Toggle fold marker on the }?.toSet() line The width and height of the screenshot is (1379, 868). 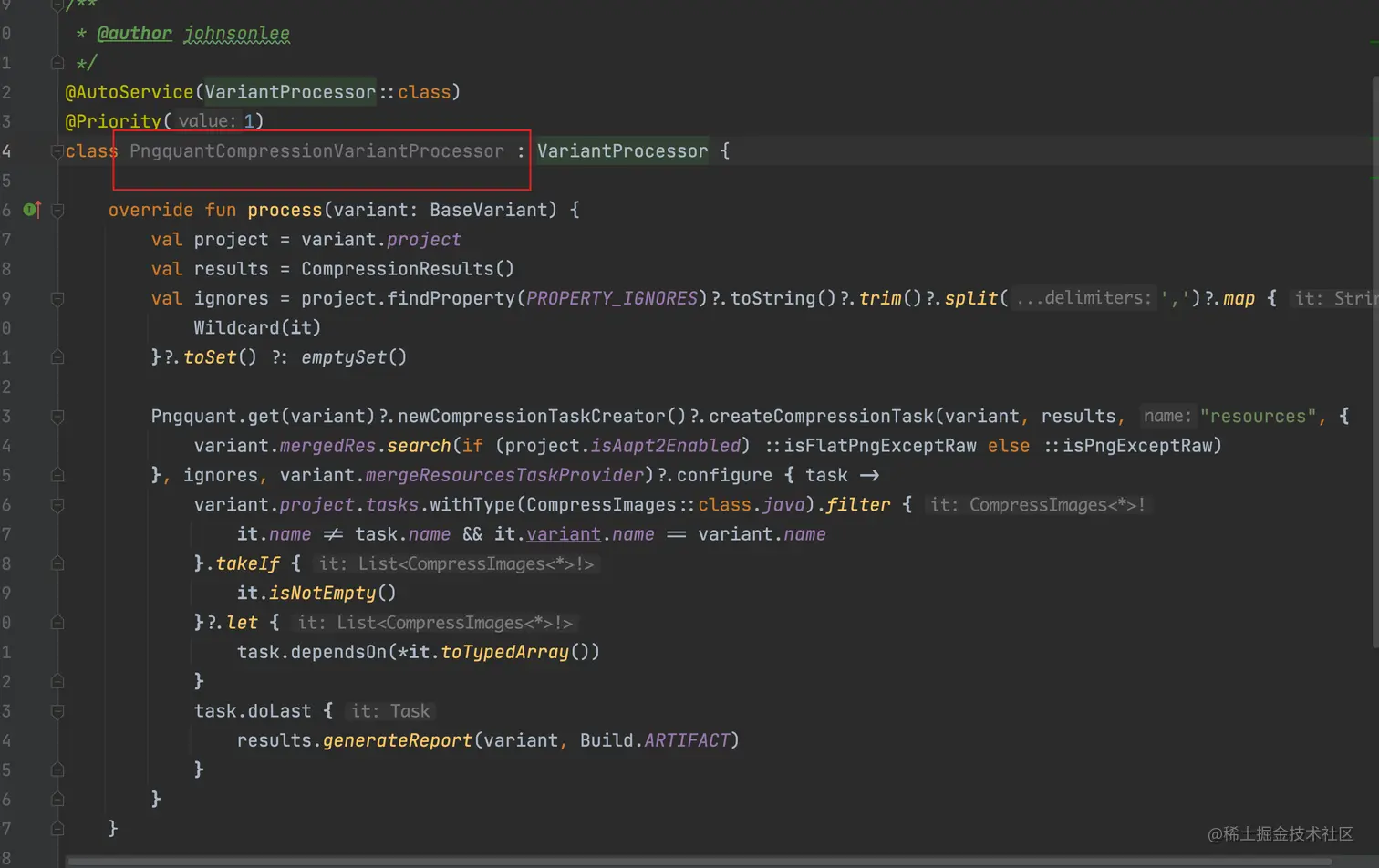[x=57, y=357]
